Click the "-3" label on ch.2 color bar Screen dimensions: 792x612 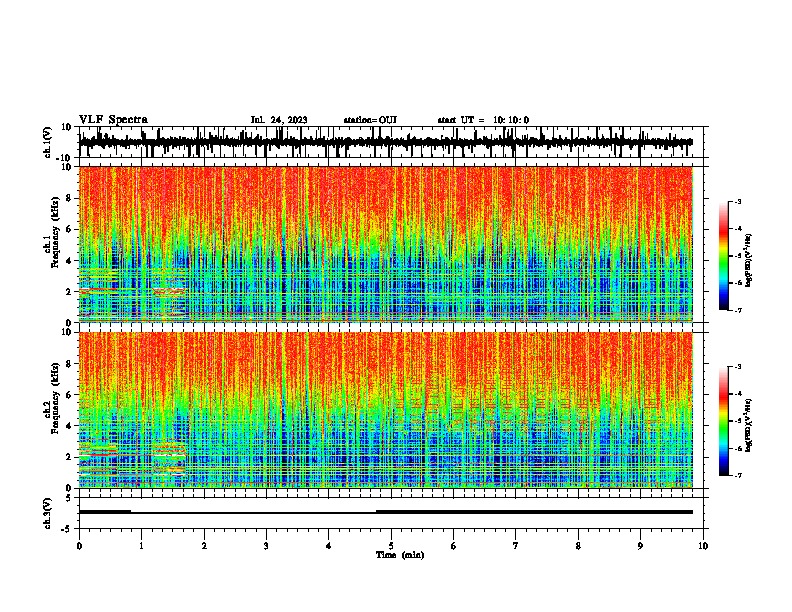[x=737, y=367]
